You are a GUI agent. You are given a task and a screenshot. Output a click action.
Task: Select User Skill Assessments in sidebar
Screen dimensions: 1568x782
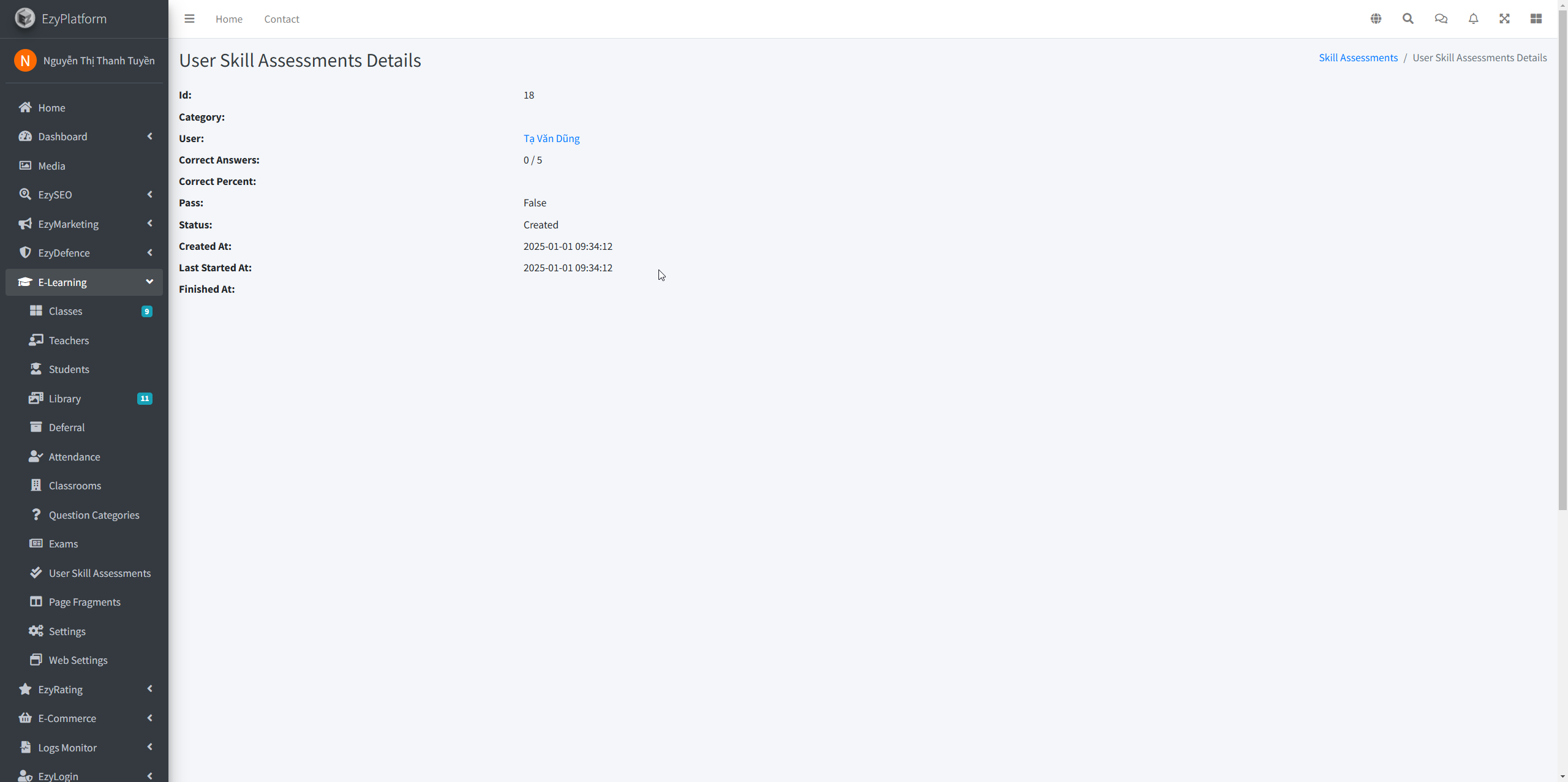click(99, 573)
